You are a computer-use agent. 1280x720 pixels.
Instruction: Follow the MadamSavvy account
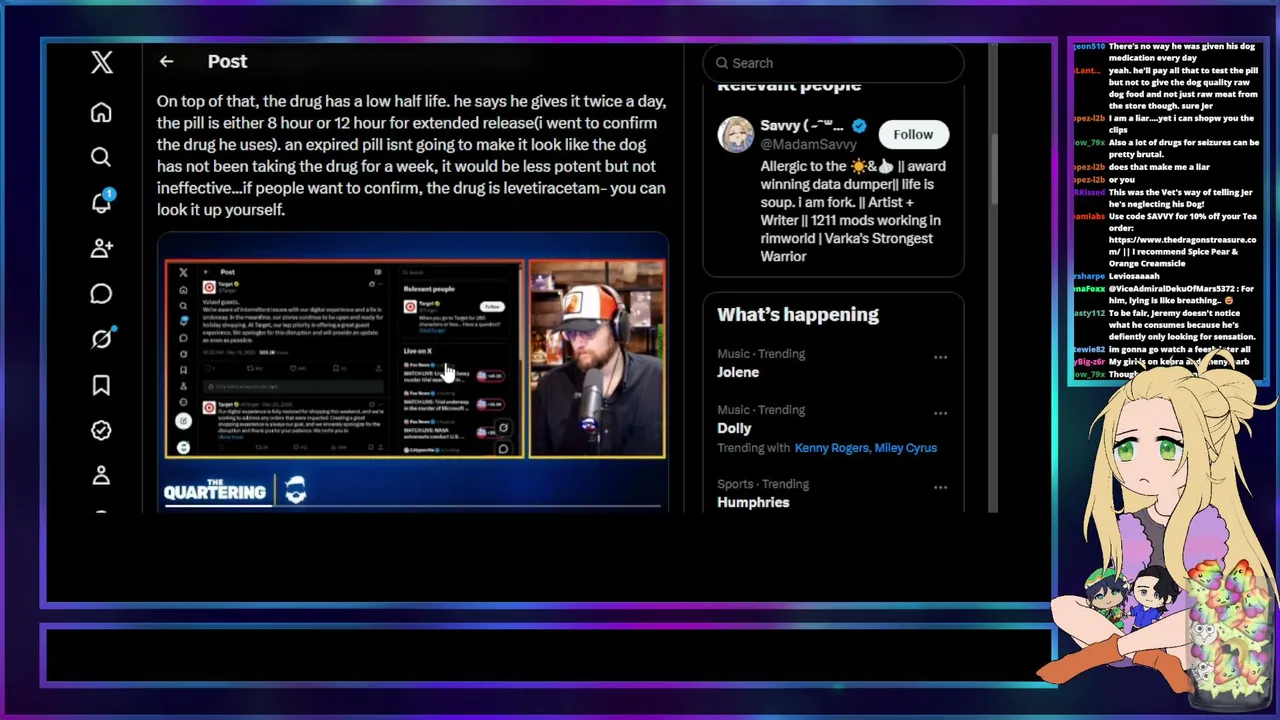pos(913,134)
